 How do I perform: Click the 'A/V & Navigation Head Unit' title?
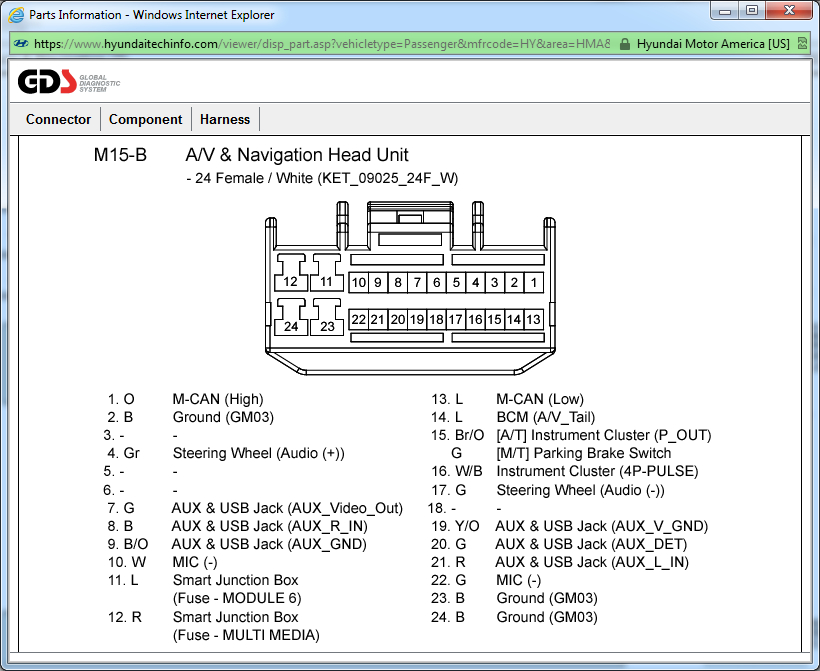(297, 155)
